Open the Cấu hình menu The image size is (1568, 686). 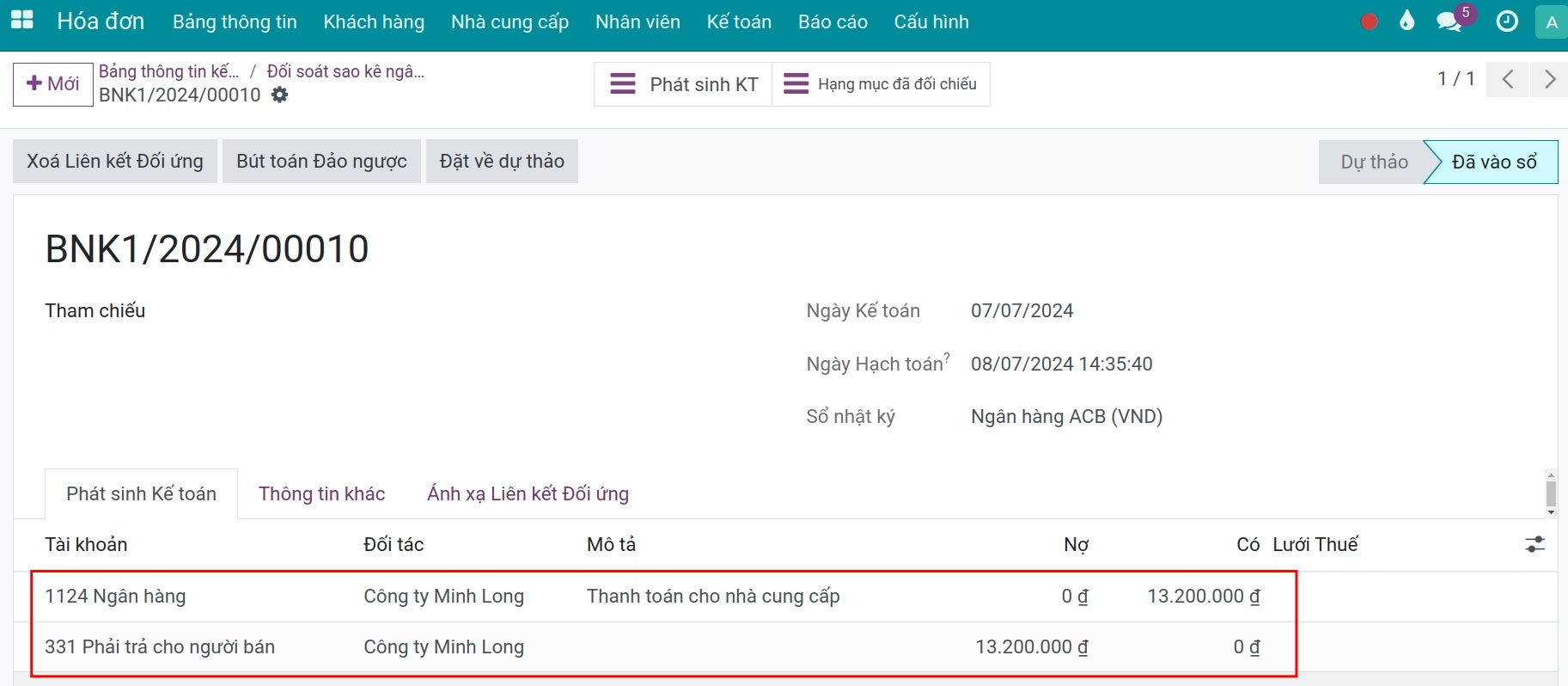931,21
